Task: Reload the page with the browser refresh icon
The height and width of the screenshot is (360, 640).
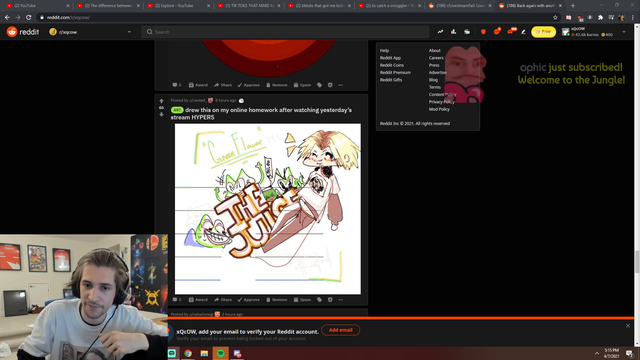Action: click(x=29, y=18)
